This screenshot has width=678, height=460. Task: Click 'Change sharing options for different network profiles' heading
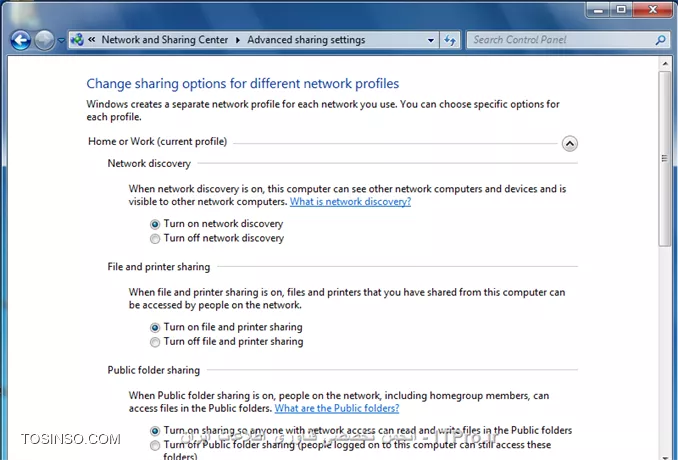(243, 83)
